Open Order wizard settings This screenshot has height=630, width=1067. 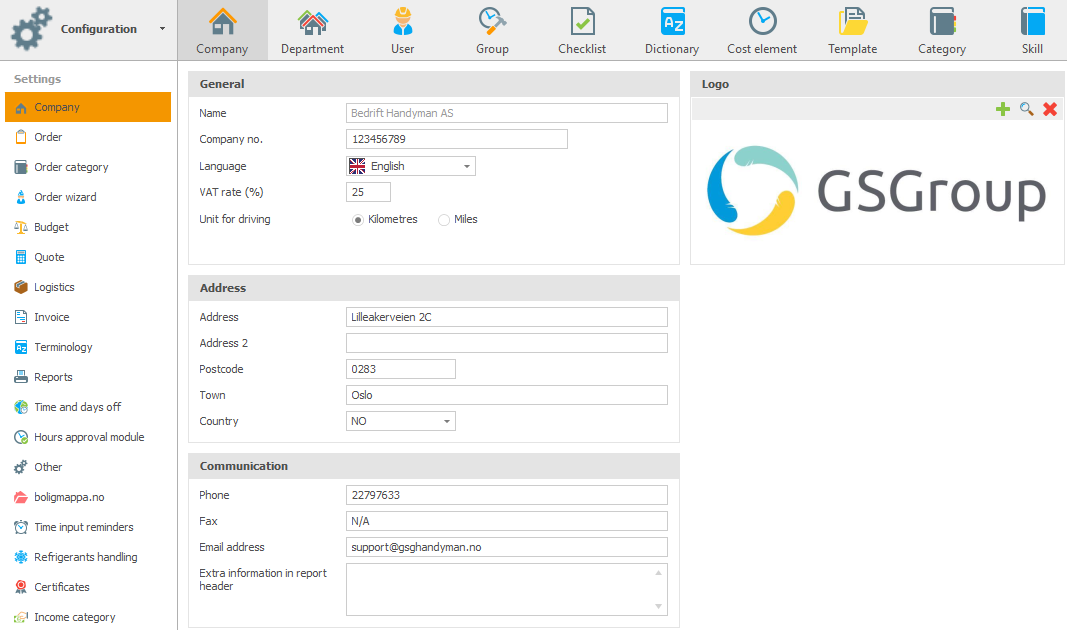click(88, 197)
